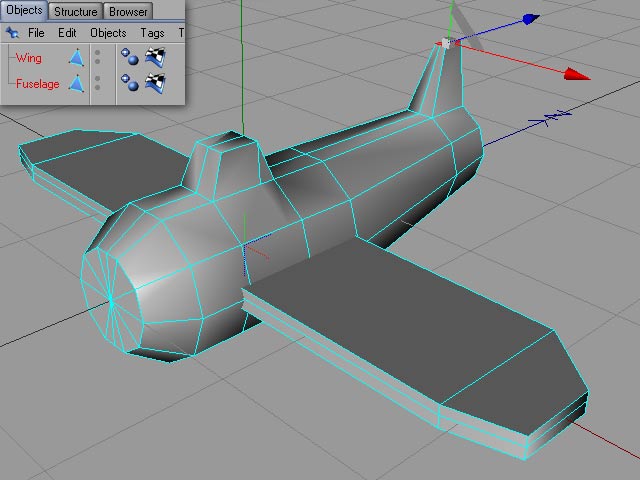This screenshot has width=640, height=480.
Task: Click the polygon object icon beside Wing
Action: click(77, 58)
